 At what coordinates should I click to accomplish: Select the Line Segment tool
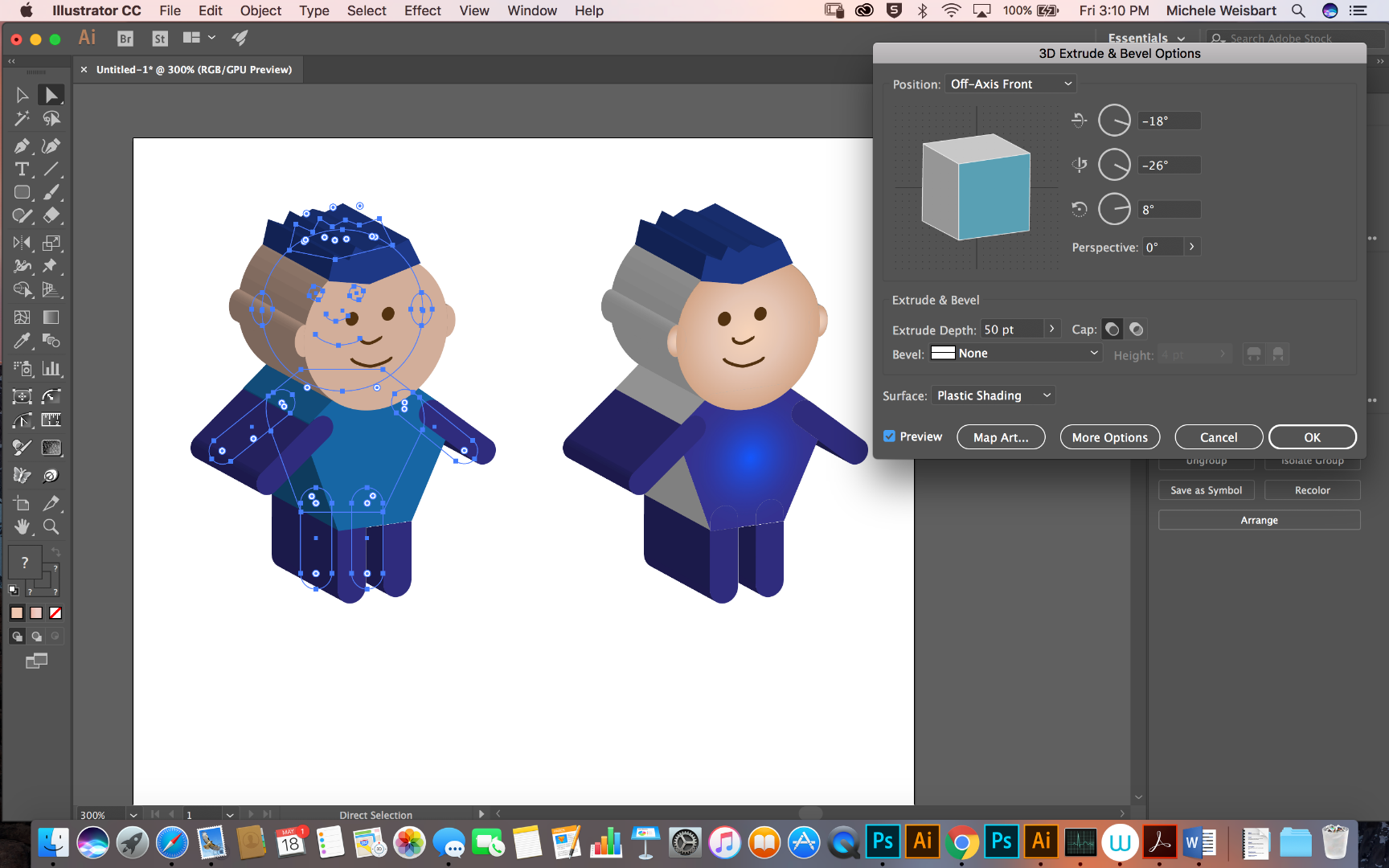click(51, 170)
